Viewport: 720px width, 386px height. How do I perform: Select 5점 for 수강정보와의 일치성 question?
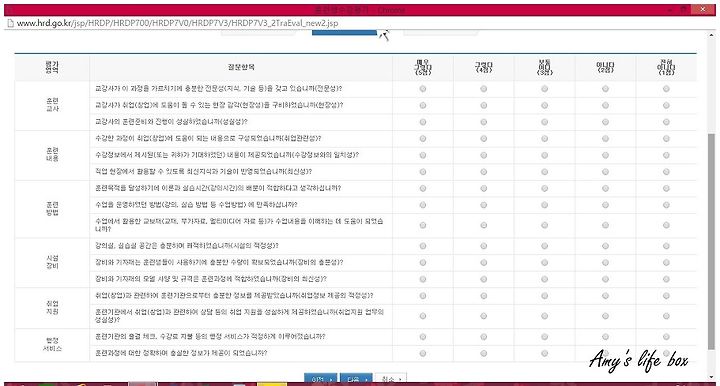click(422, 155)
